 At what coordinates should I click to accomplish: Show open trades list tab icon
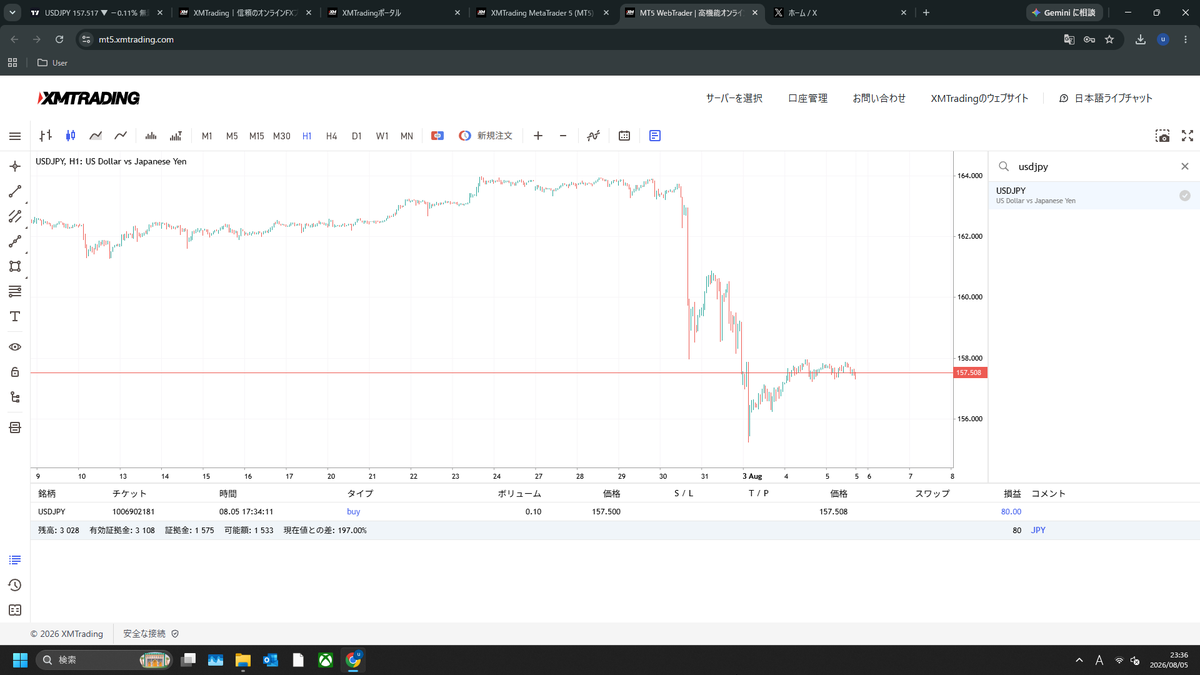tap(15, 560)
